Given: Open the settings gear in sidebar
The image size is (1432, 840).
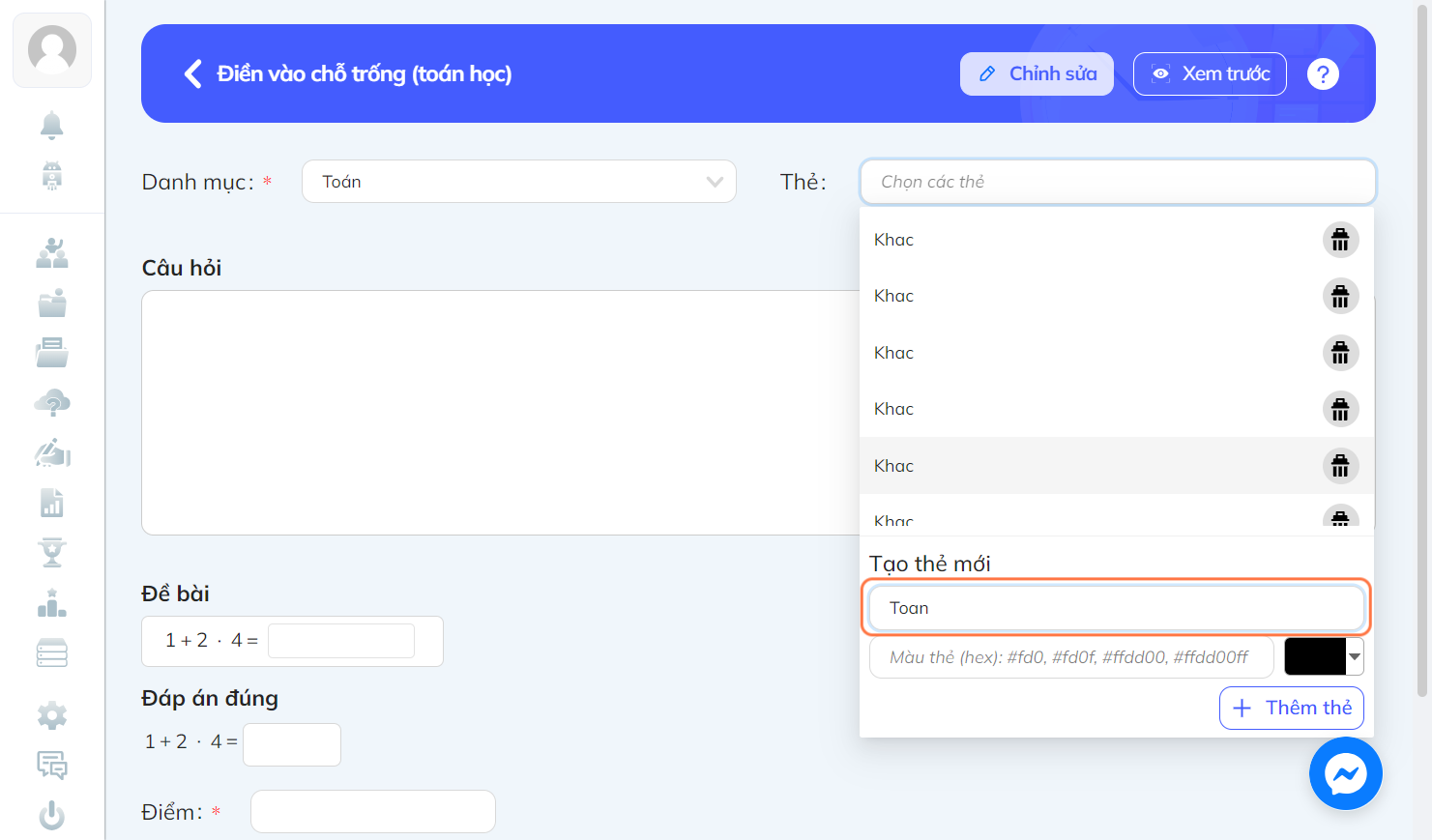Looking at the screenshot, I should click(x=52, y=716).
